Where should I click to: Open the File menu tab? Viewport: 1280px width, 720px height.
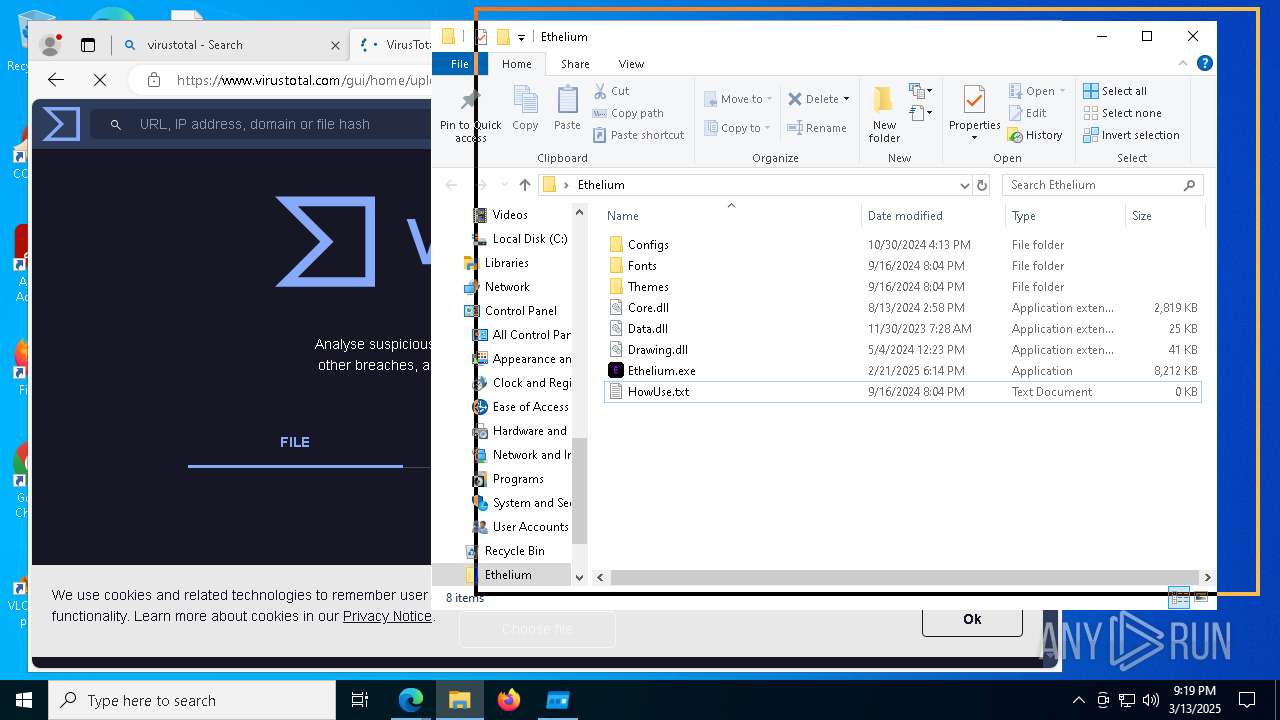(460, 64)
